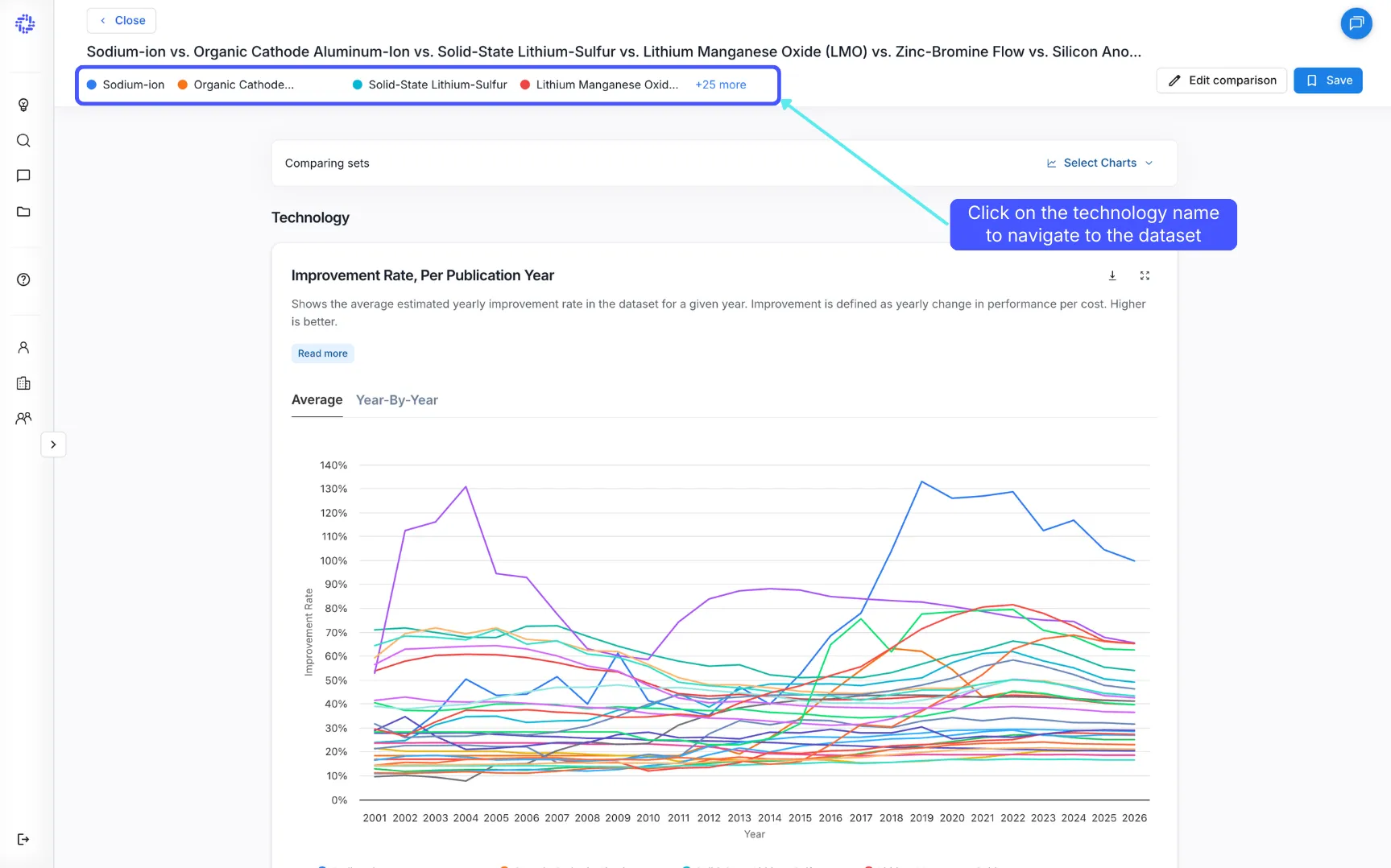Screen dimensions: 1391x868
Task: Click the app logo in the sidebar
Action: point(25,23)
